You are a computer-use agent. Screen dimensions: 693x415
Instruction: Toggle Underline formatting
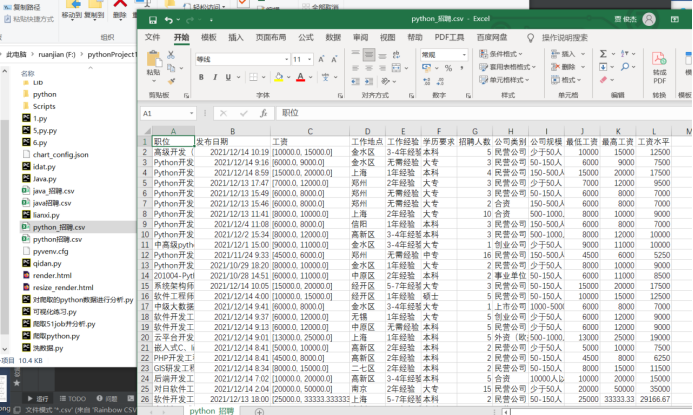click(x=228, y=77)
